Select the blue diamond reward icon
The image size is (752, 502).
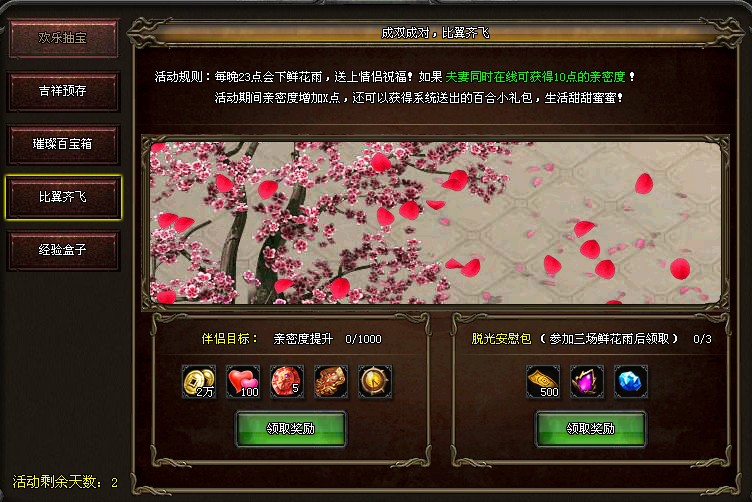631,382
